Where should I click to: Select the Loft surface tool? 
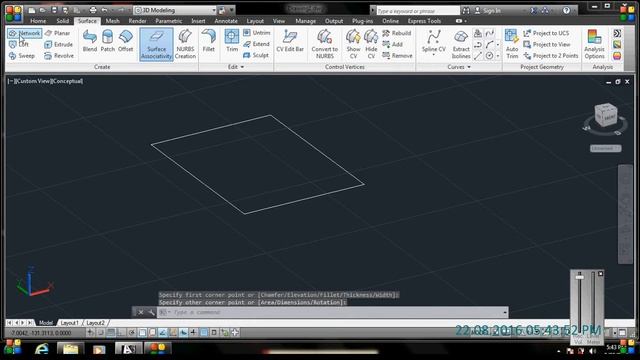coord(19,44)
